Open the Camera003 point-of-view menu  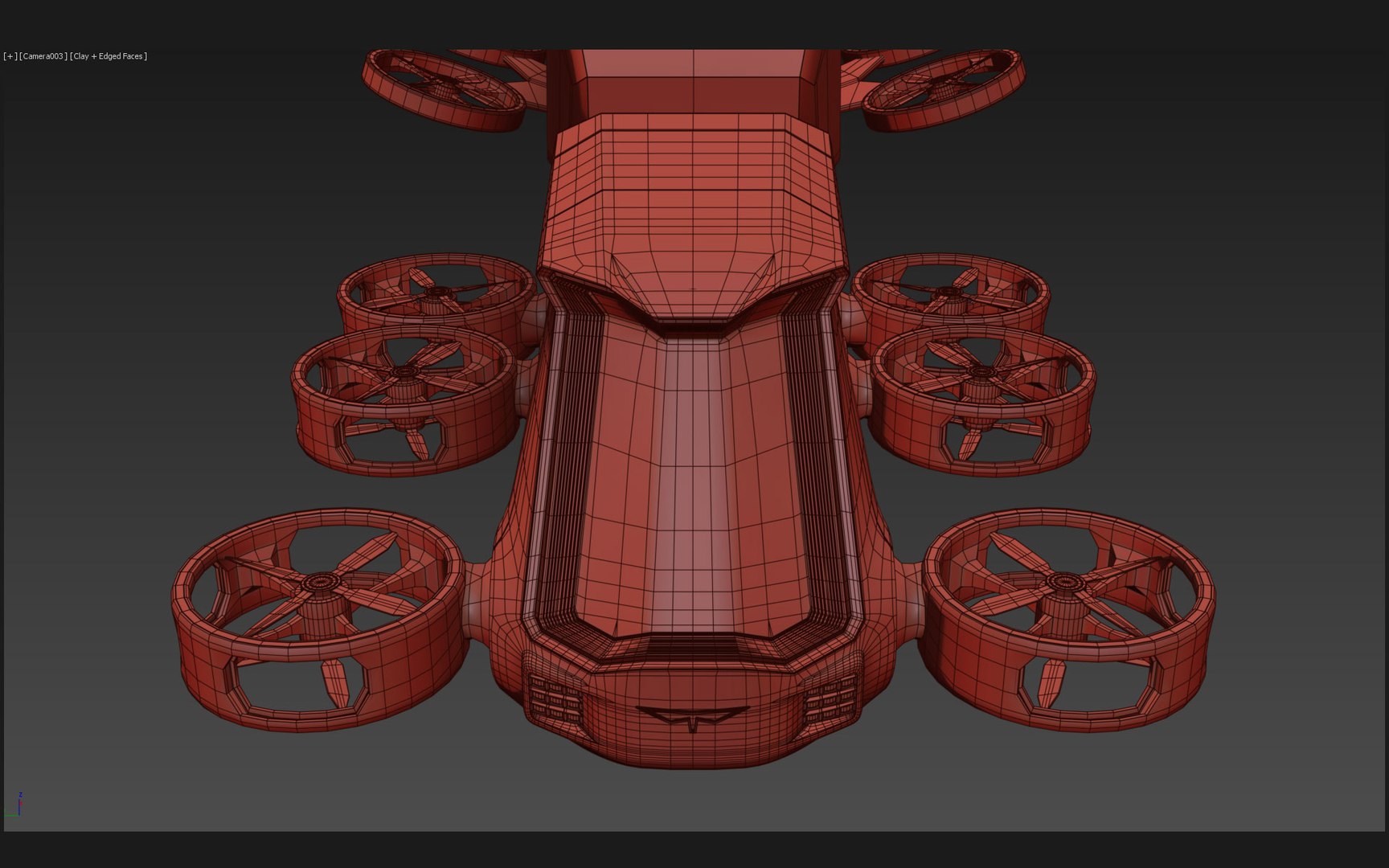[43, 56]
